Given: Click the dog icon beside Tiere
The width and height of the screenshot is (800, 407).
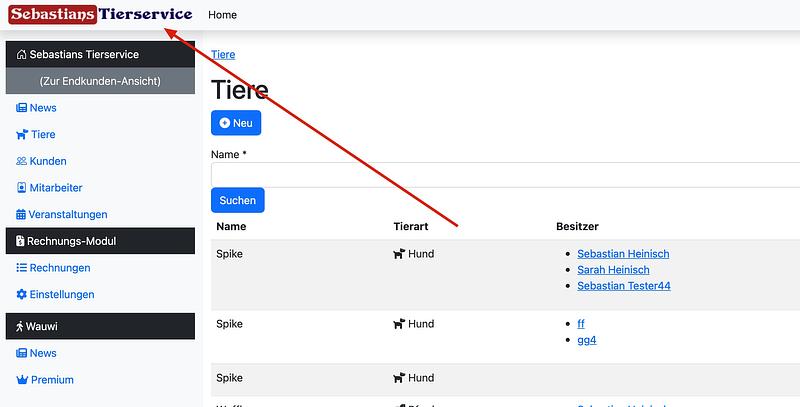Looking at the screenshot, I should pyautogui.click(x=21, y=135).
